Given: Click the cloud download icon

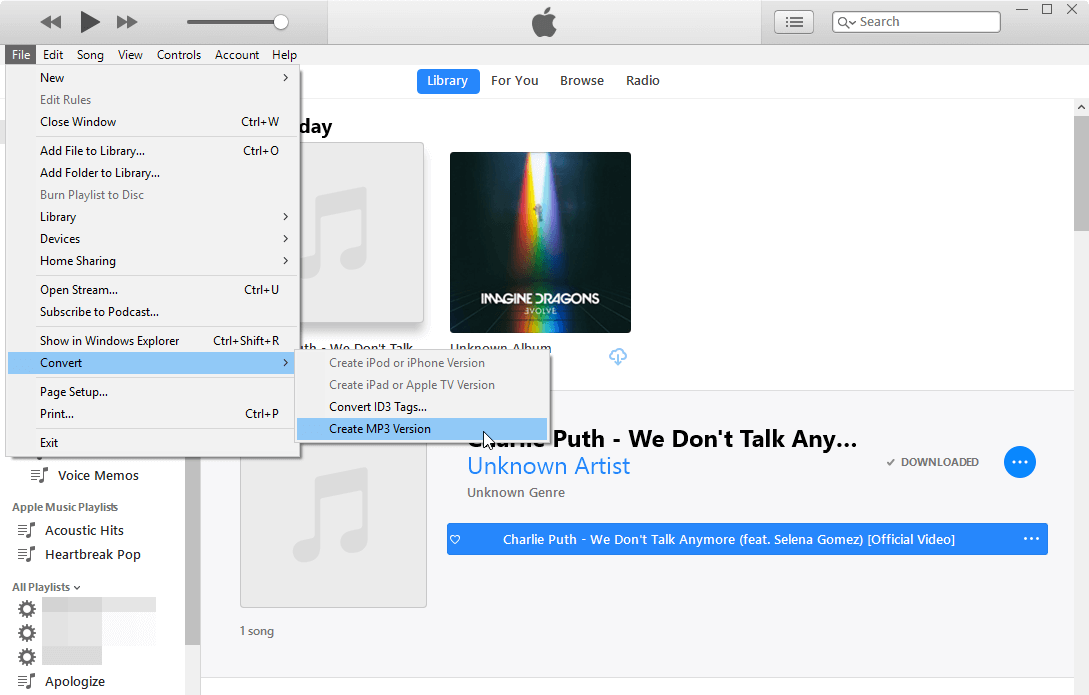Looking at the screenshot, I should (617, 357).
